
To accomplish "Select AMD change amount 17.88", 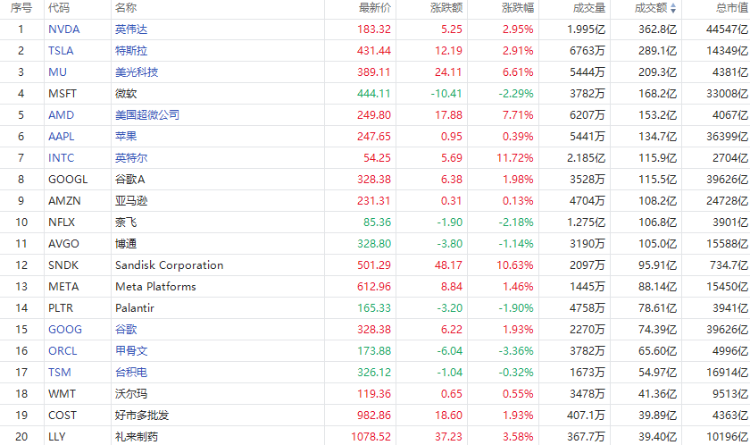I will pos(449,115).
